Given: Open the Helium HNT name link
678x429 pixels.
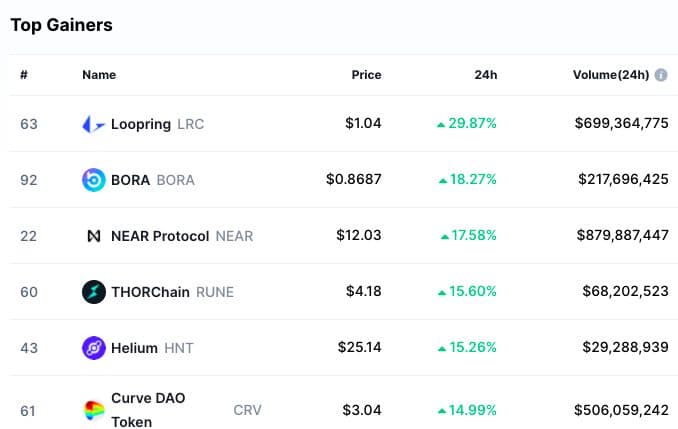Looking at the screenshot, I should click(x=134, y=348).
